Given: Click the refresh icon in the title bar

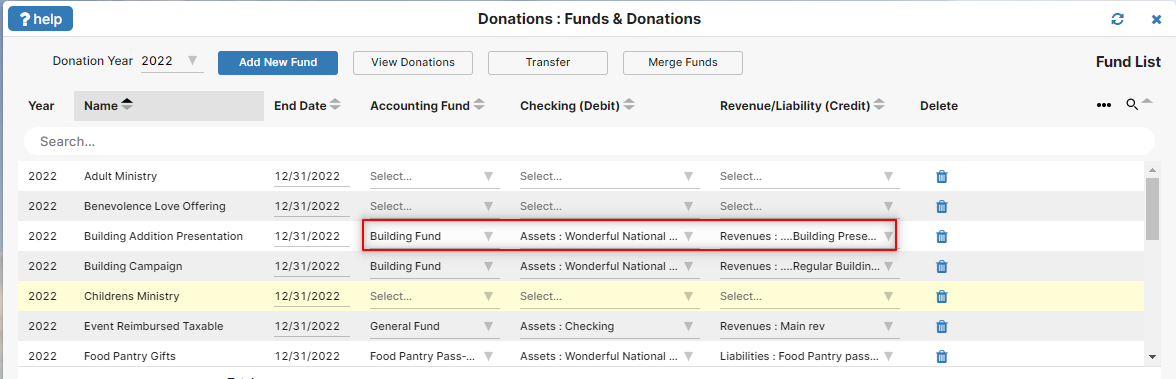Looking at the screenshot, I should [1118, 19].
